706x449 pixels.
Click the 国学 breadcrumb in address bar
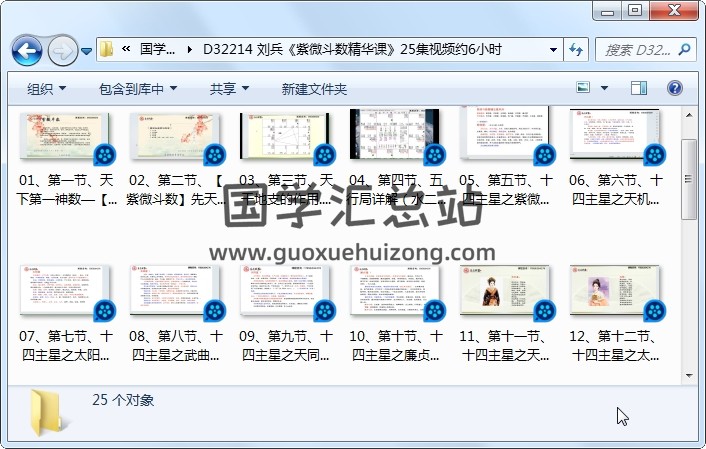coord(157,49)
